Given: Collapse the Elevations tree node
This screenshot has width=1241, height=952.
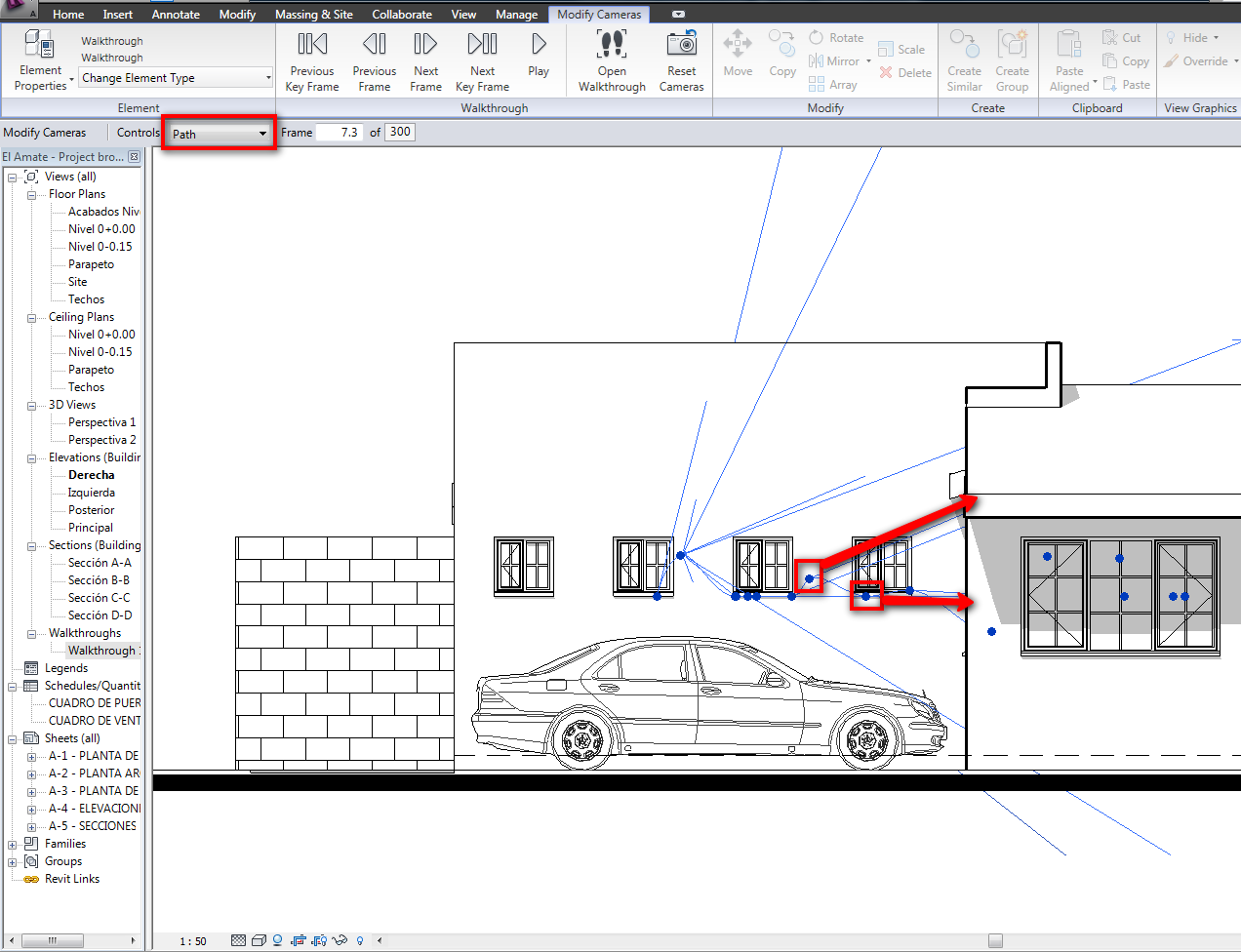Looking at the screenshot, I should [31, 458].
